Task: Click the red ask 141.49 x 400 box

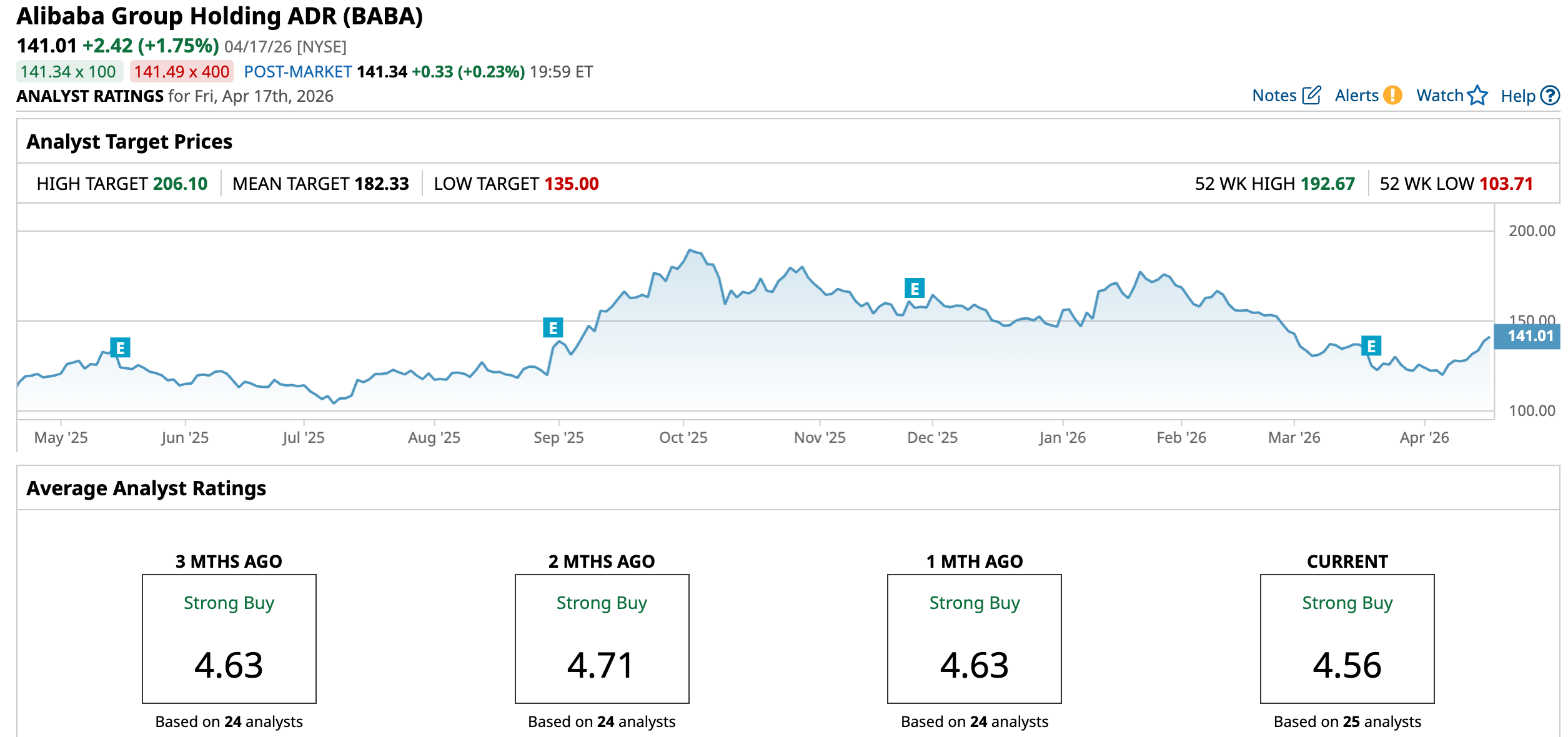Action: pyautogui.click(x=181, y=72)
